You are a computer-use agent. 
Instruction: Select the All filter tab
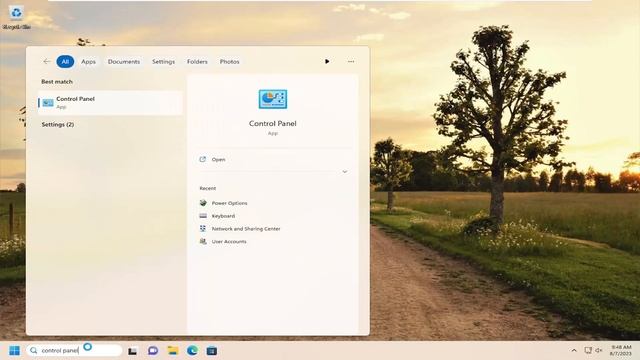click(x=65, y=62)
